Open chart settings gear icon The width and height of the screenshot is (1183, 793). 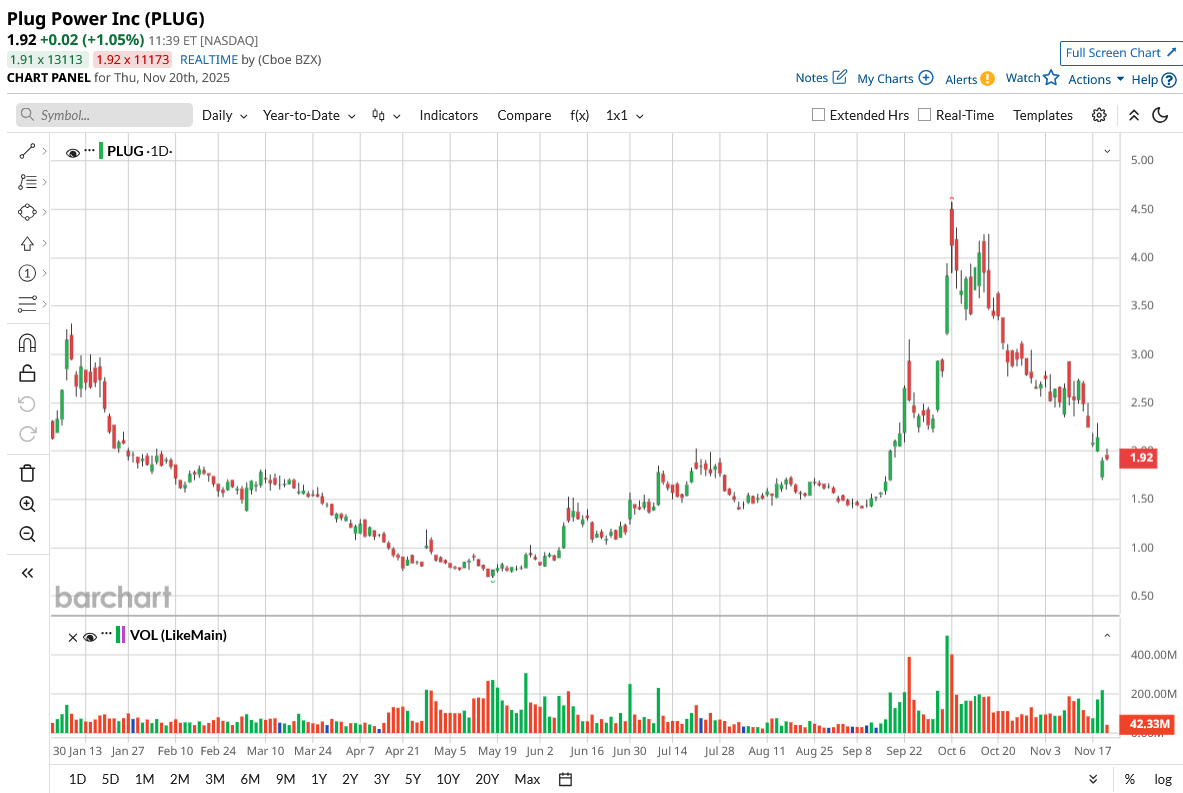(1099, 115)
